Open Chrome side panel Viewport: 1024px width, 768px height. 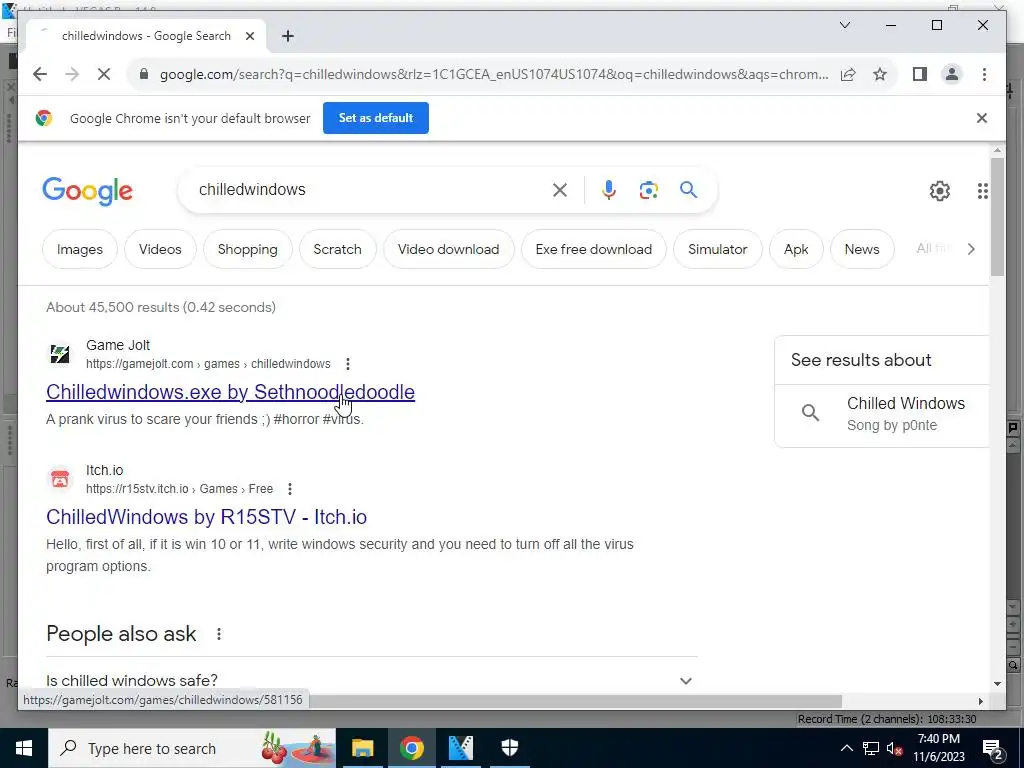920,74
